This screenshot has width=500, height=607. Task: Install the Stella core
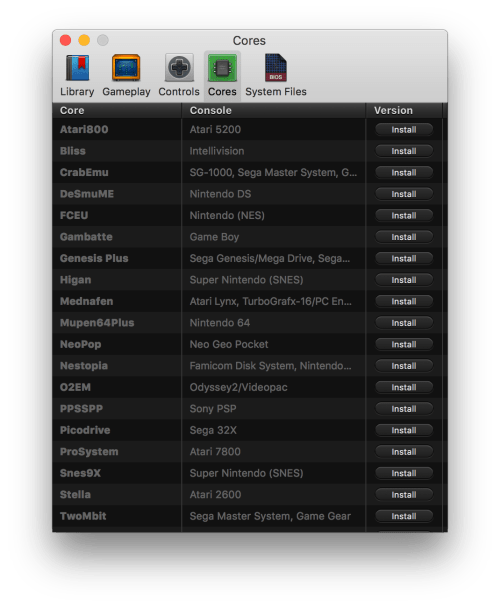click(404, 495)
